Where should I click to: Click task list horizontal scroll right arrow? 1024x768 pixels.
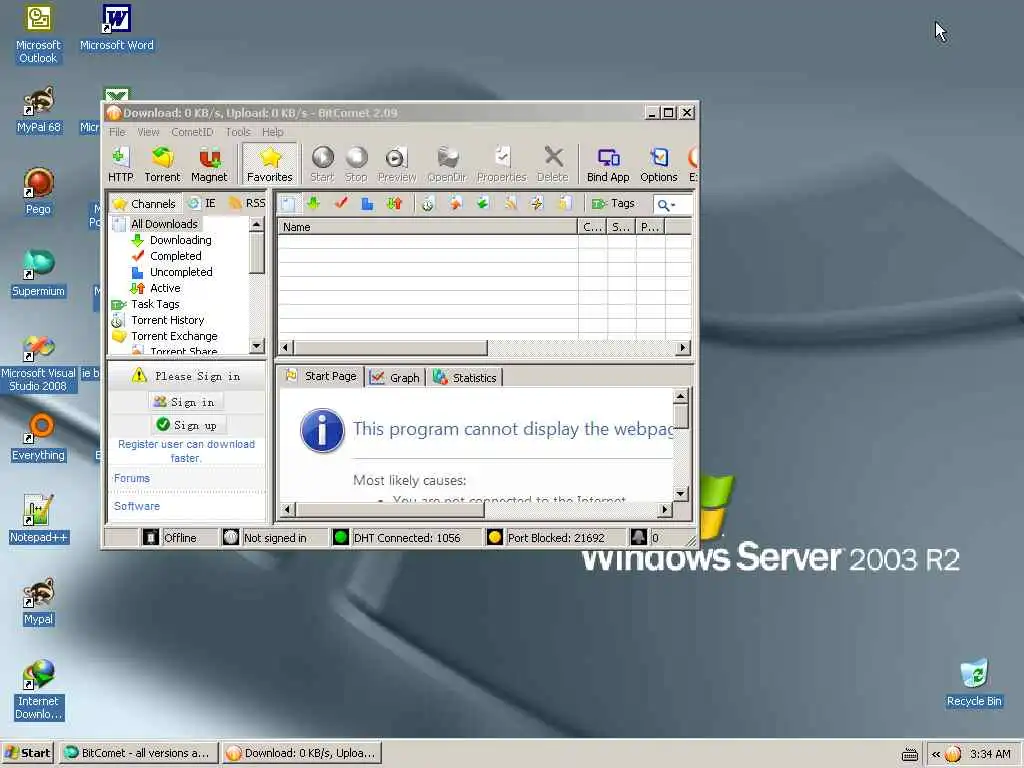click(x=682, y=347)
